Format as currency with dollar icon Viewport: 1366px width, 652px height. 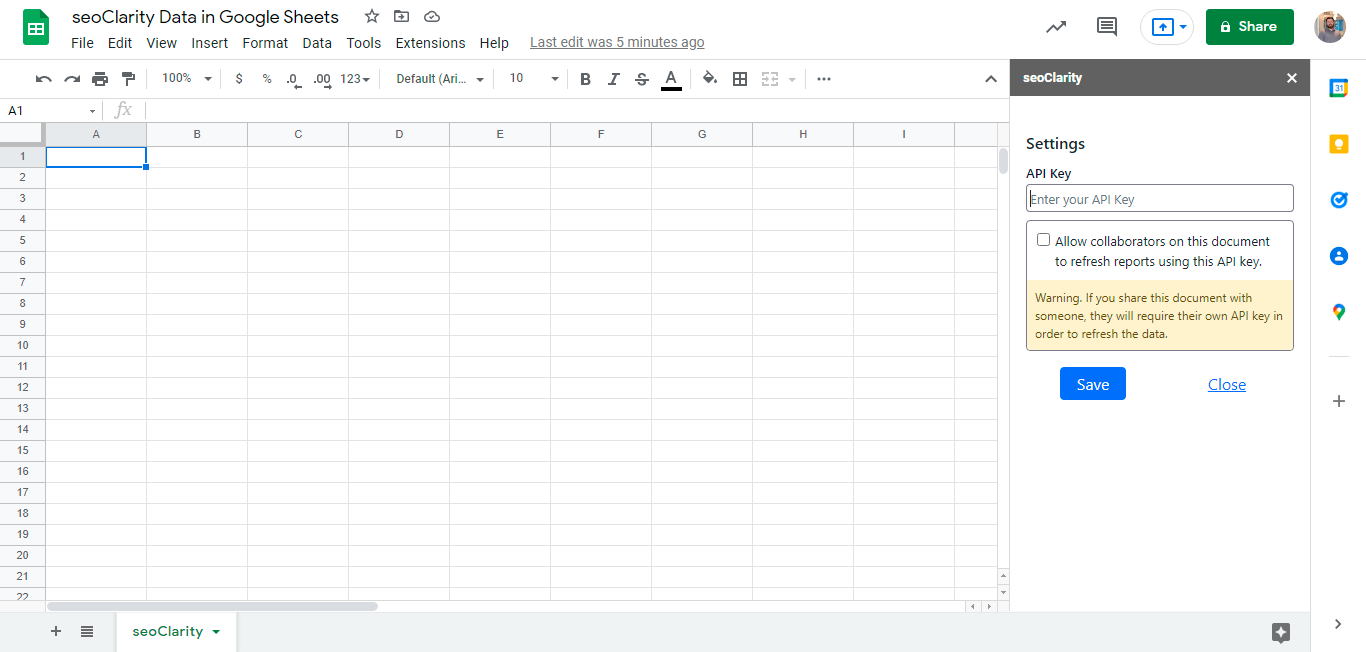pyautogui.click(x=239, y=79)
